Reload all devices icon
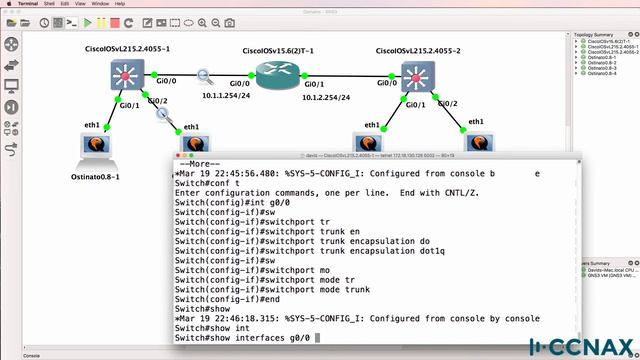The width and height of the screenshot is (640, 360). click(129, 23)
